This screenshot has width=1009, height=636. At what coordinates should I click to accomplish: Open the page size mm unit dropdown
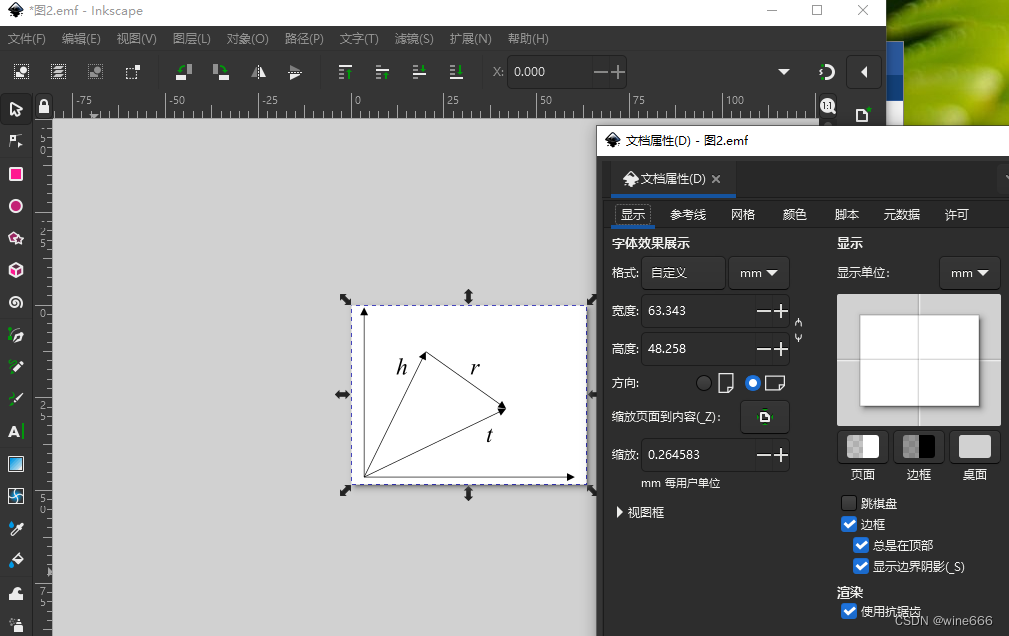click(x=759, y=273)
